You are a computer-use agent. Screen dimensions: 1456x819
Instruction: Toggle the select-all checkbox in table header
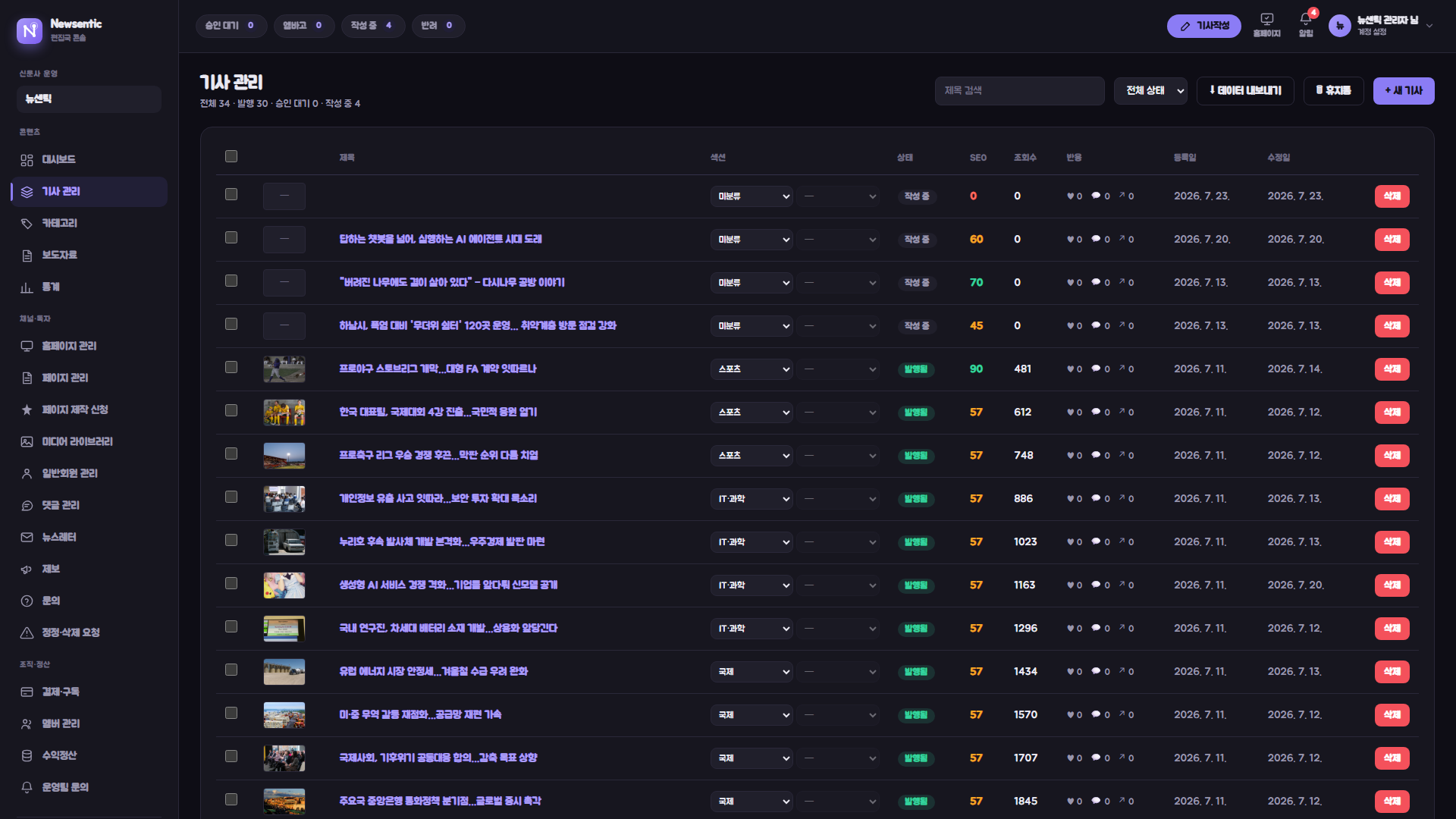click(231, 156)
